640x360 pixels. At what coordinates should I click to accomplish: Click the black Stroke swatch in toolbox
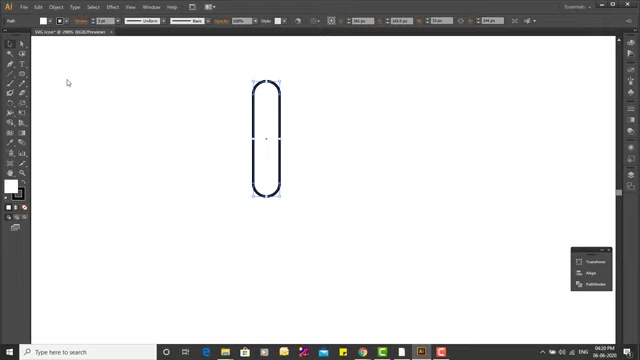19,194
